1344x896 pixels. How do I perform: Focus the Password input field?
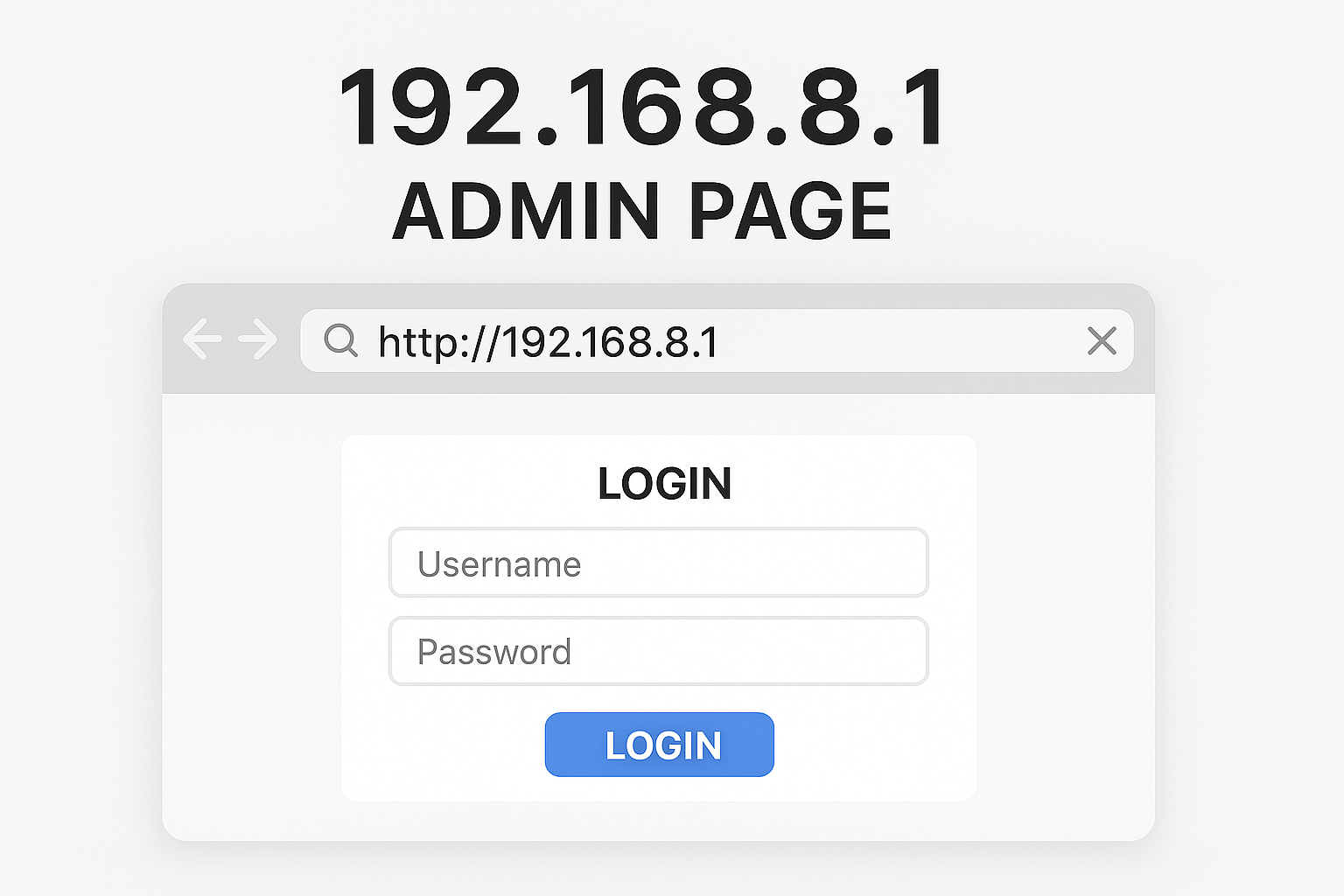659,651
